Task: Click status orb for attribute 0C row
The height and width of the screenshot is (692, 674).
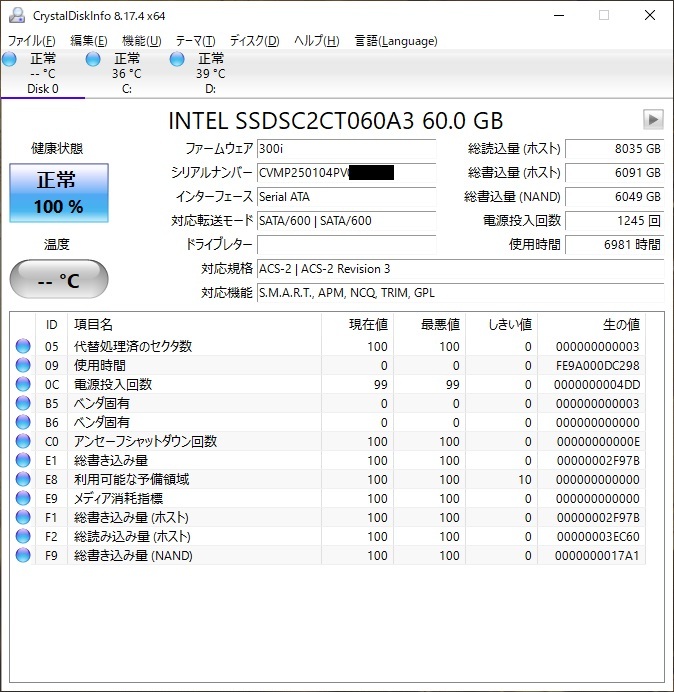Action: tap(23, 384)
